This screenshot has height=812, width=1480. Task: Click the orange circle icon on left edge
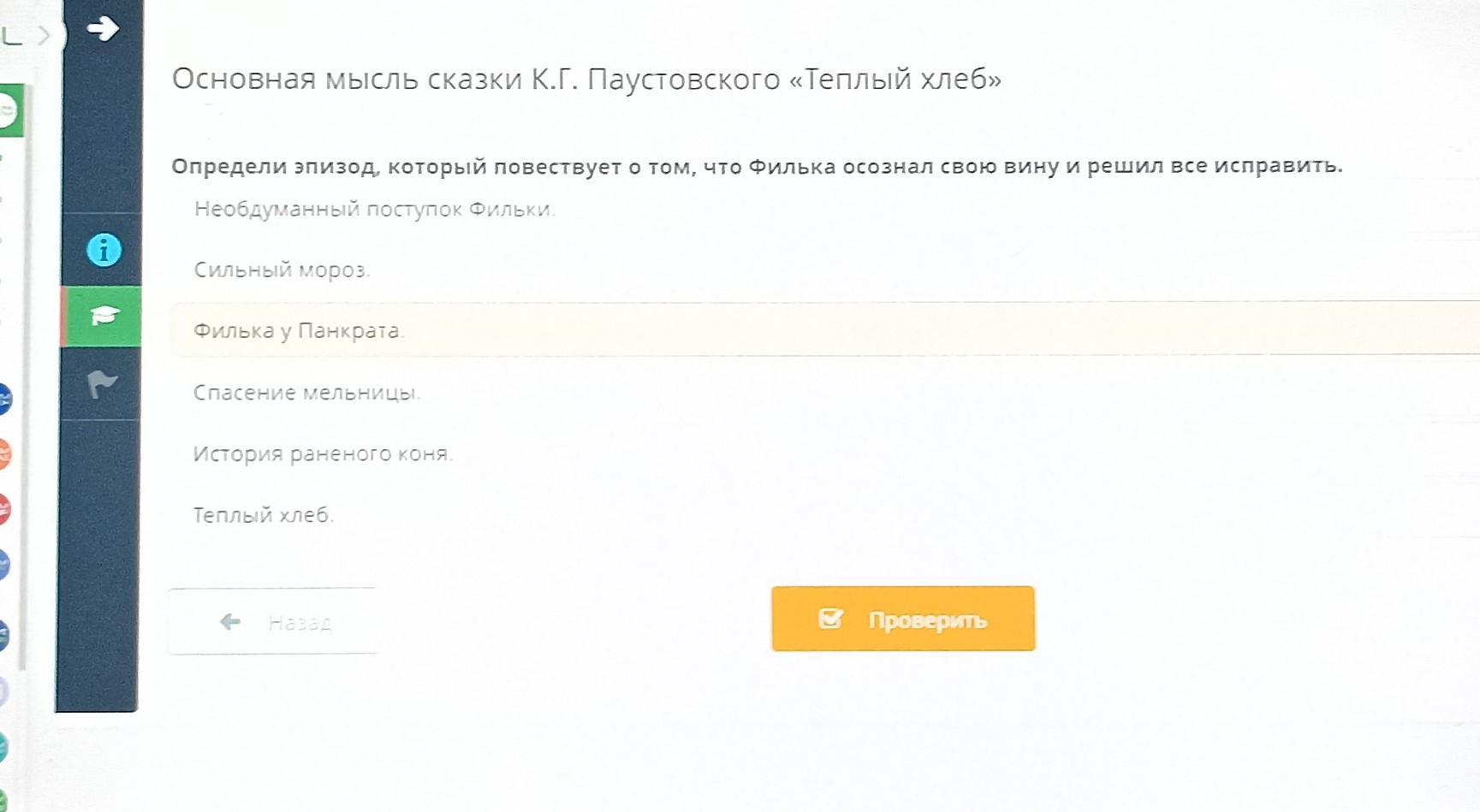click(4, 453)
